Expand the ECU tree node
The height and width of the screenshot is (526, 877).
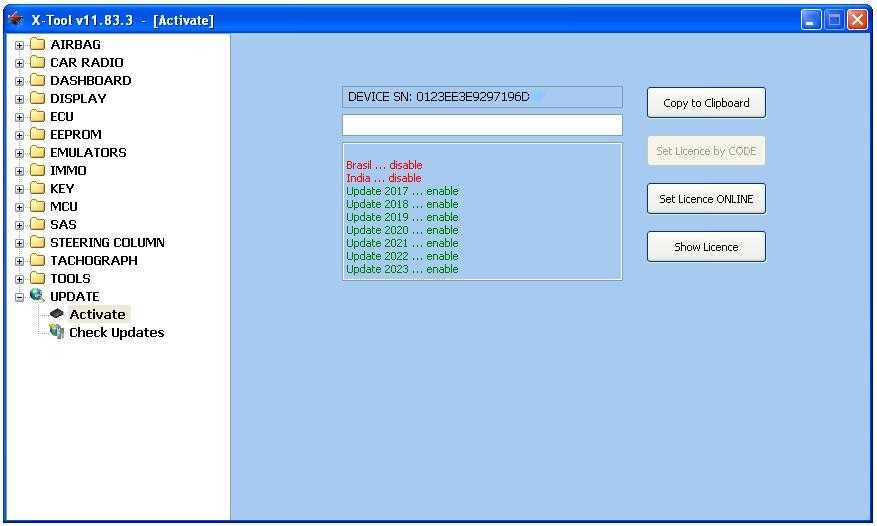click(20, 117)
